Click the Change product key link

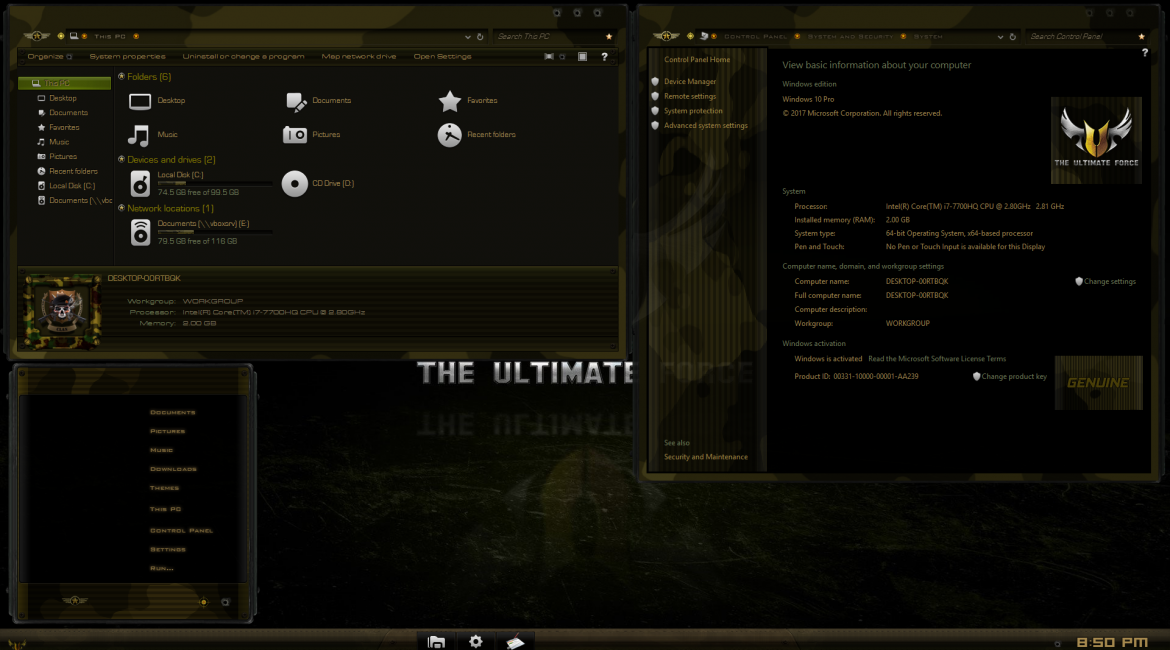[x=1014, y=377]
